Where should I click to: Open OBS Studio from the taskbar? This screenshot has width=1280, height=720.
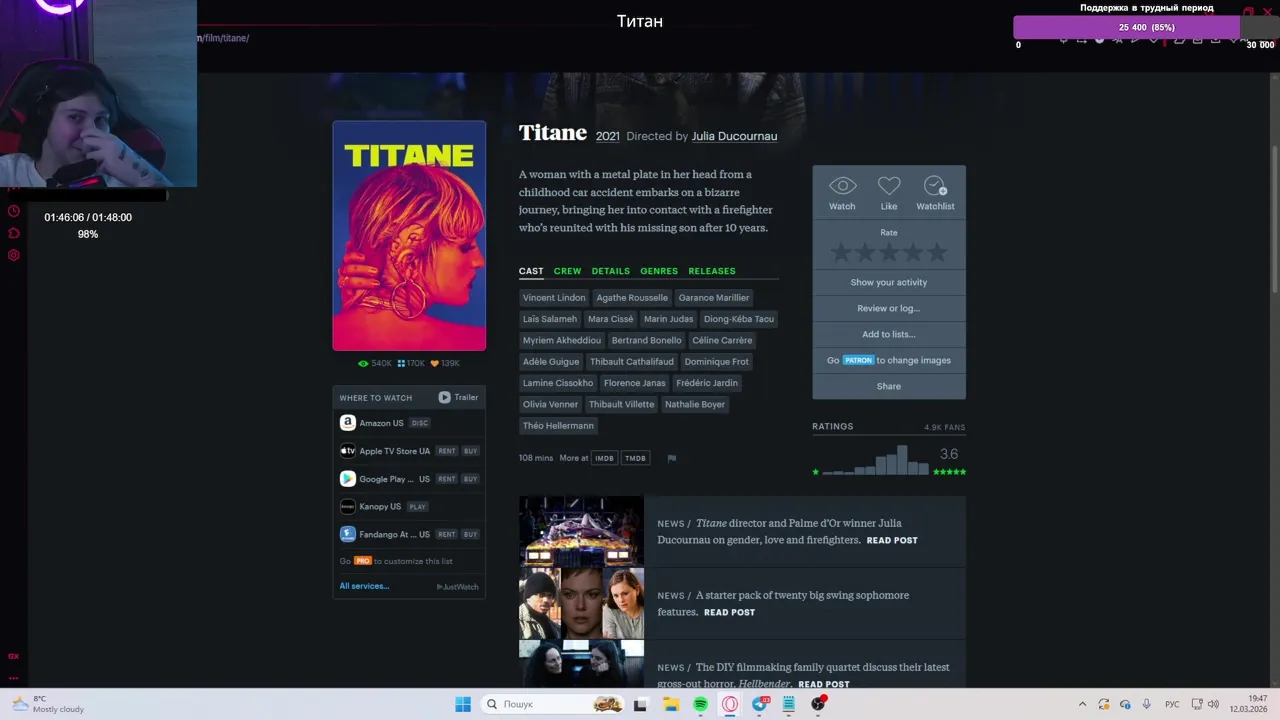point(819,704)
